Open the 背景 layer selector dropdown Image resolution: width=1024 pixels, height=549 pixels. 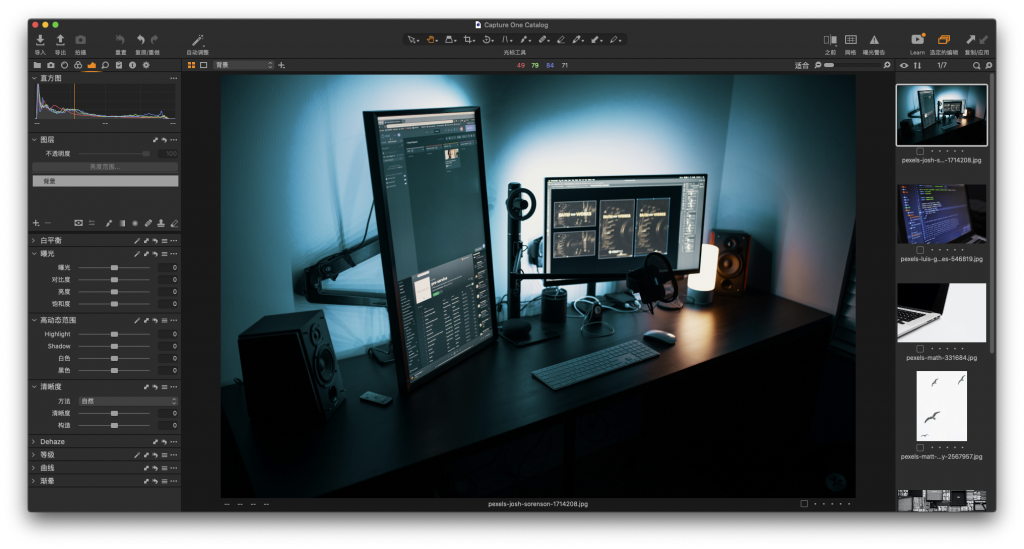(x=244, y=65)
